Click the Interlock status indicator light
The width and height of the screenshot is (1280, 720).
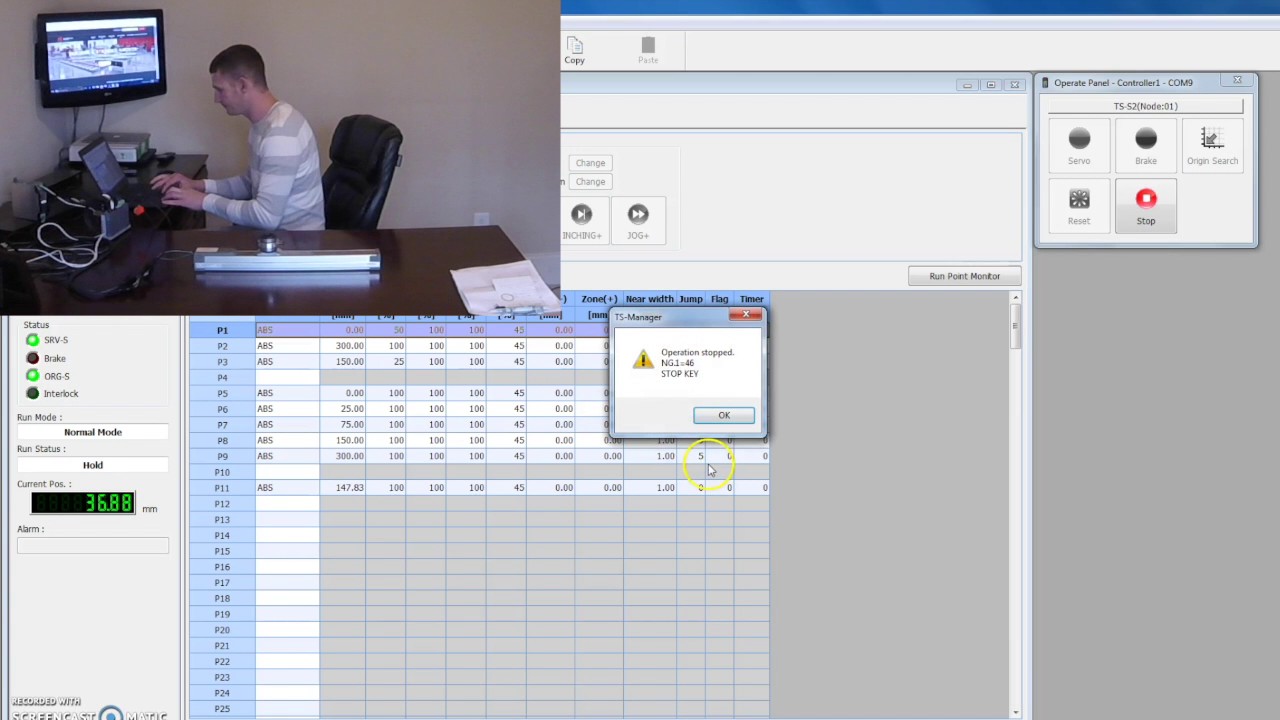click(x=33, y=394)
